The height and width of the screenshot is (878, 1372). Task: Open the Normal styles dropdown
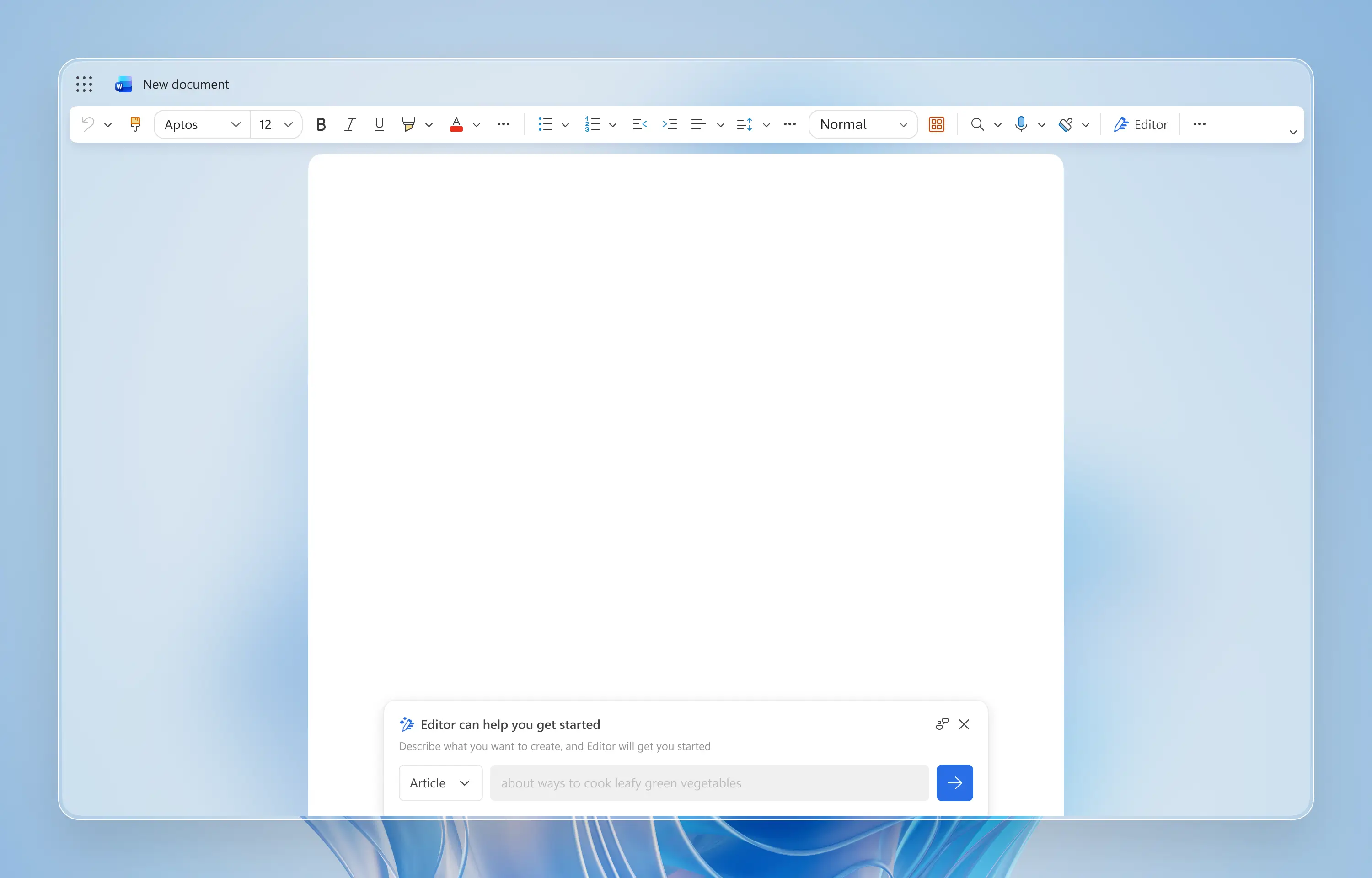click(x=863, y=124)
